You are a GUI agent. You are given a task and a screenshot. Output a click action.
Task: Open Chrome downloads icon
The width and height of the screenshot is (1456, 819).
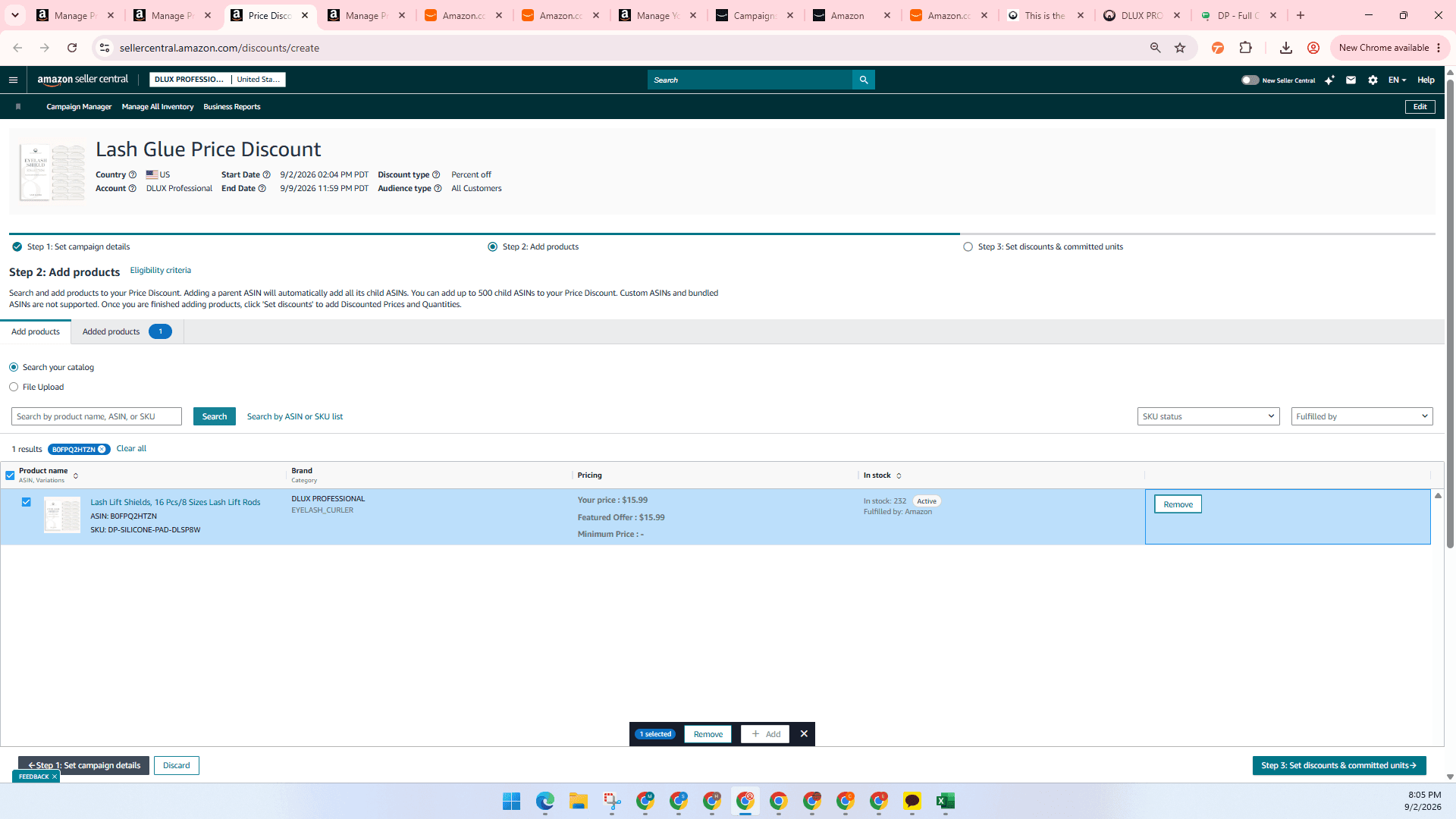pyautogui.click(x=1286, y=48)
